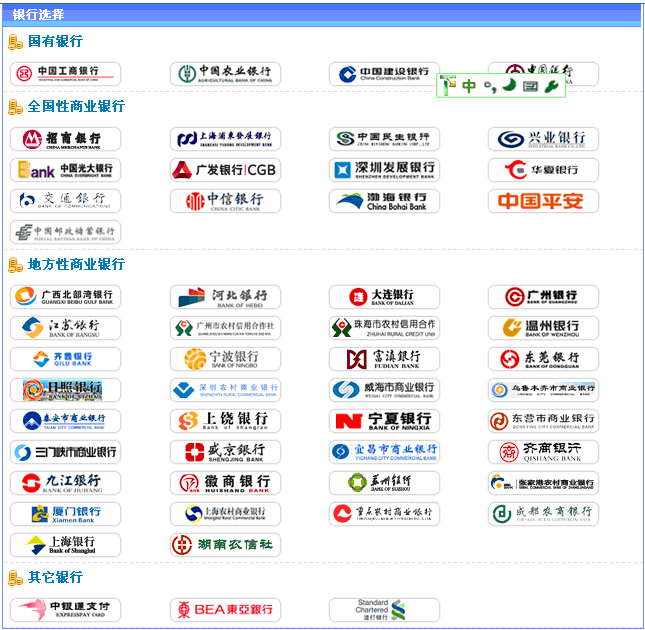Select the 中国工商银行 (ICBC) bank button

pyautogui.click(x=65, y=74)
